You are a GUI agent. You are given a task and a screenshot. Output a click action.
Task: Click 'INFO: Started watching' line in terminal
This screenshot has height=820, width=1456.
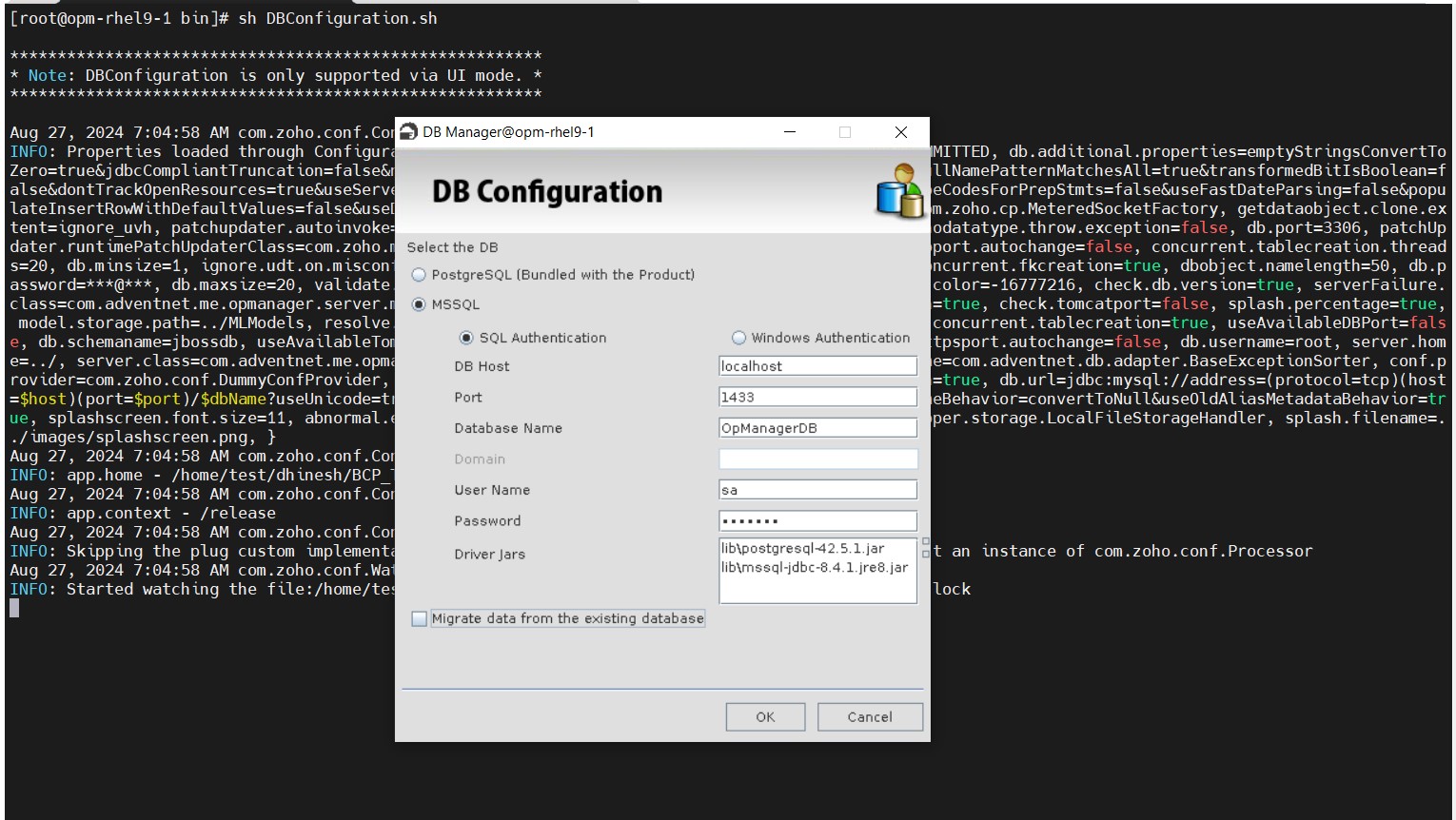202,590
